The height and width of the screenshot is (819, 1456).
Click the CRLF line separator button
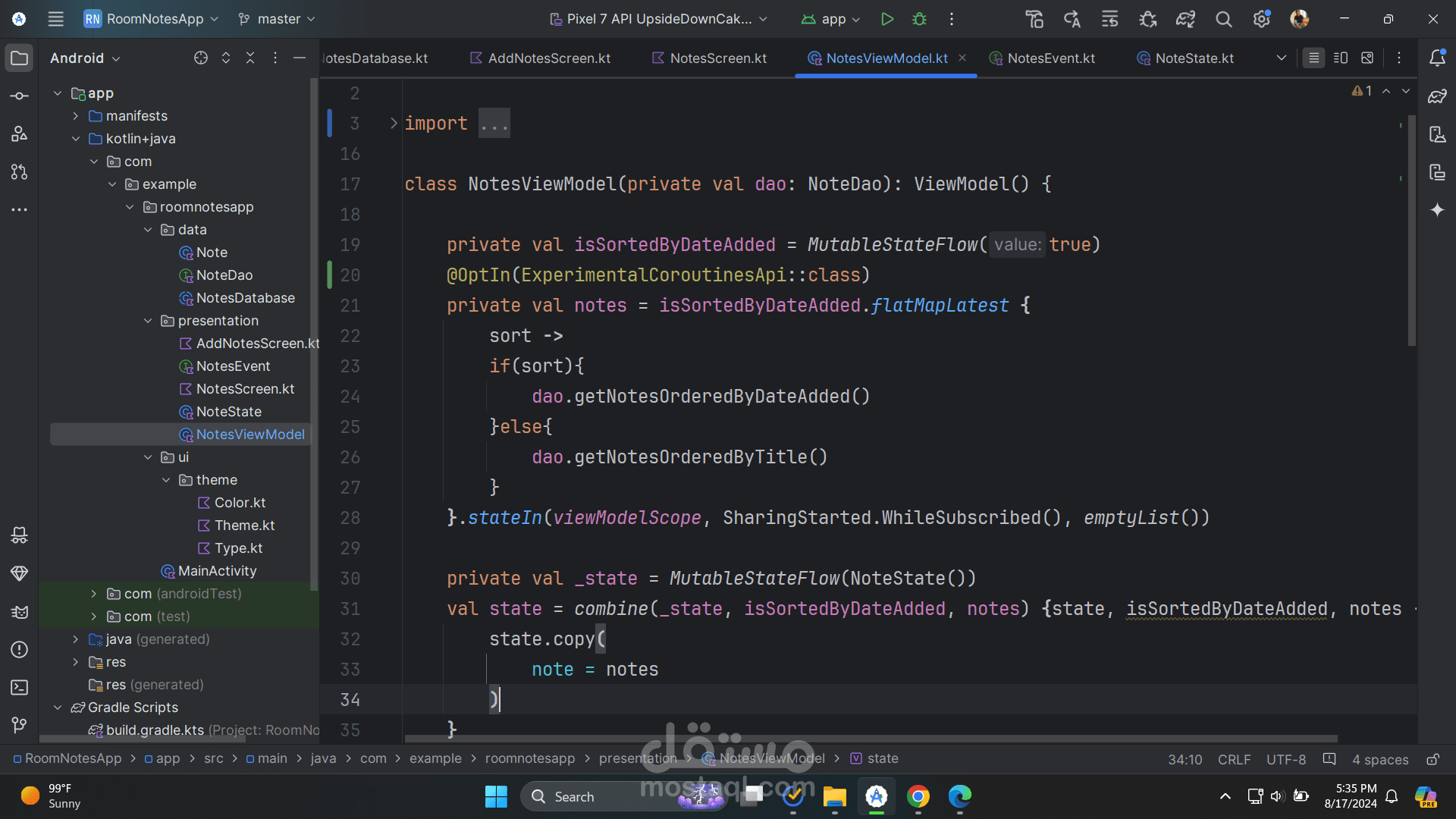point(1234,759)
